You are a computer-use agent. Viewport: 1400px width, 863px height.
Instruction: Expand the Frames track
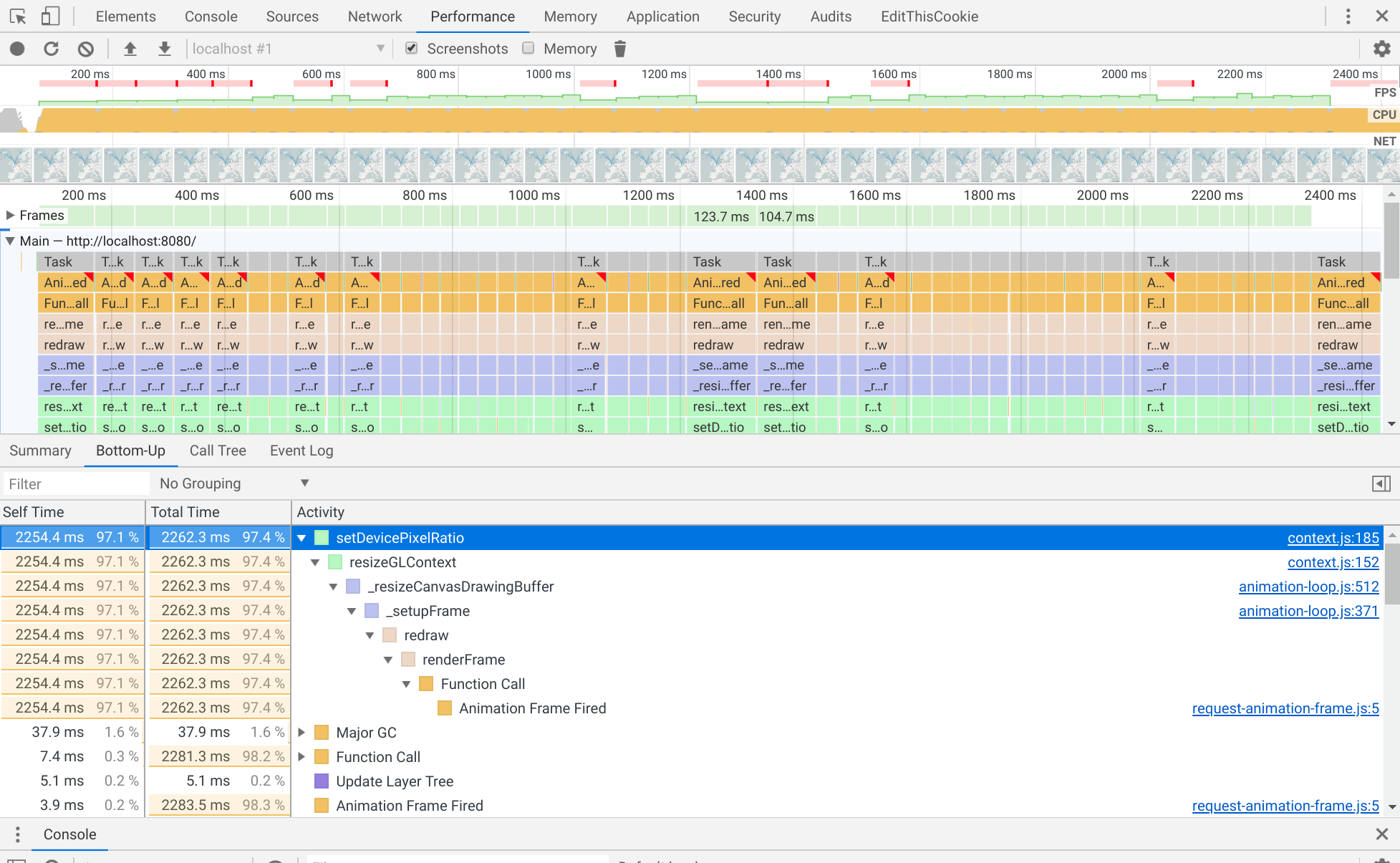click(10, 216)
